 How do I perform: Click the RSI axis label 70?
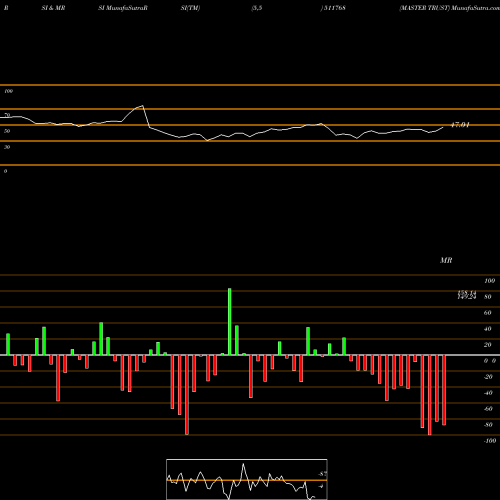tap(7, 115)
